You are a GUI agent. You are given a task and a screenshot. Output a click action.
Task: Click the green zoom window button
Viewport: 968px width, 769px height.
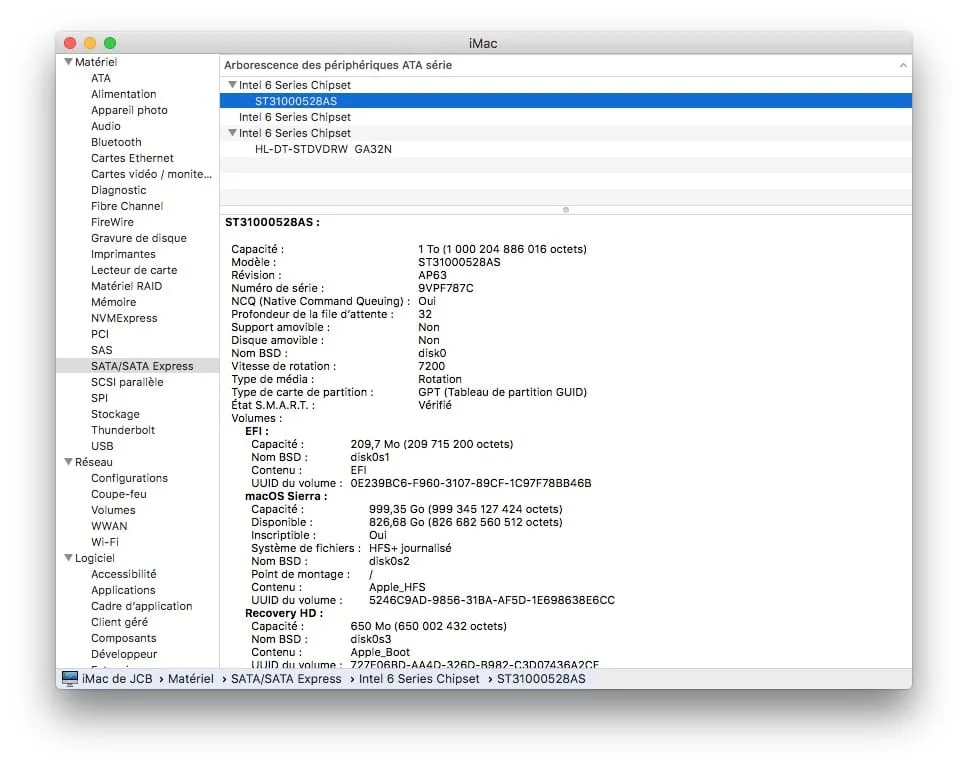pyautogui.click(x=110, y=43)
